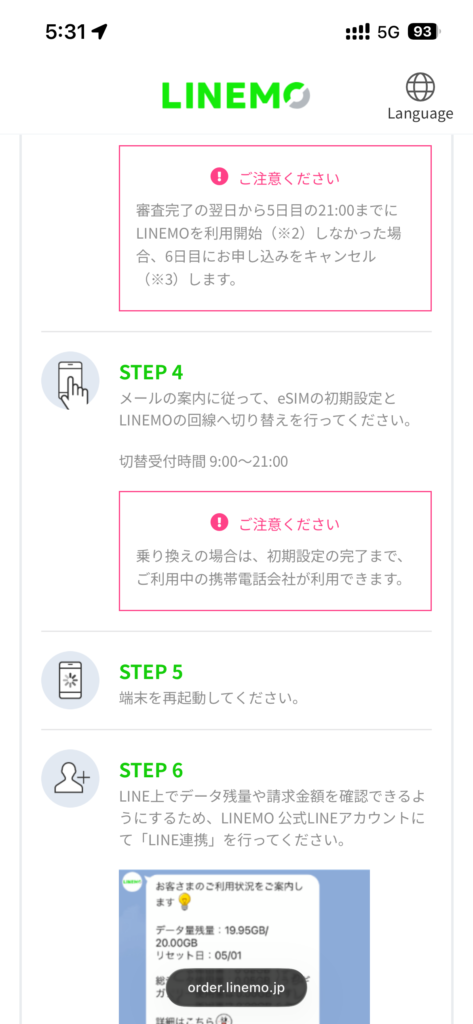This screenshot has height=1024, width=473.
Task: Select the STEP 5 heading
Action: tap(152, 672)
